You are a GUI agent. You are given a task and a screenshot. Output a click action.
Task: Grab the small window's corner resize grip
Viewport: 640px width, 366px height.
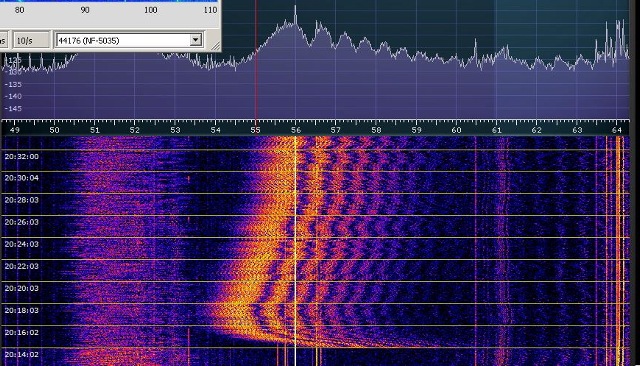tap(215, 46)
